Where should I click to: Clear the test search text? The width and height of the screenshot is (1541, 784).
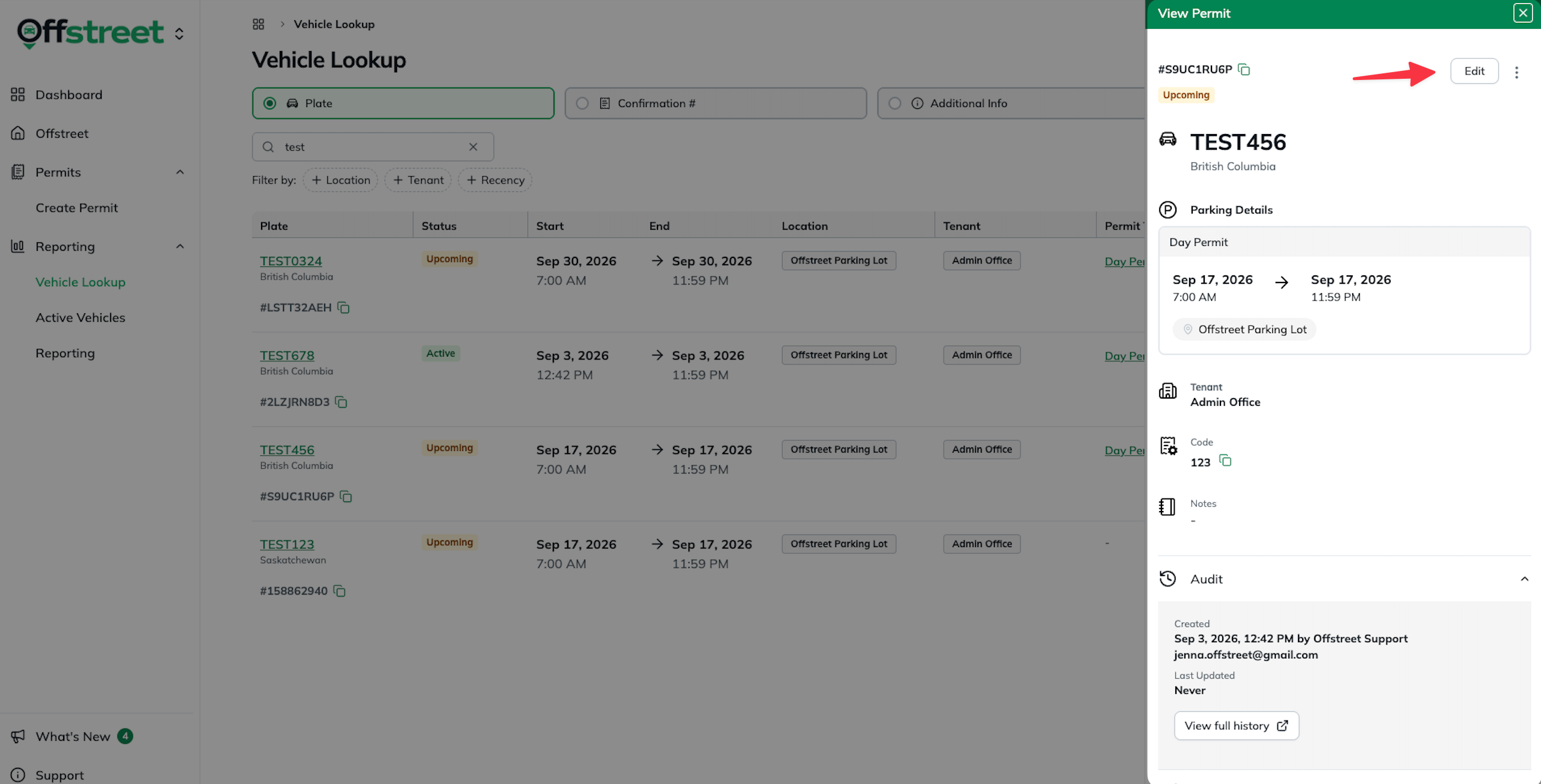coord(473,147)
